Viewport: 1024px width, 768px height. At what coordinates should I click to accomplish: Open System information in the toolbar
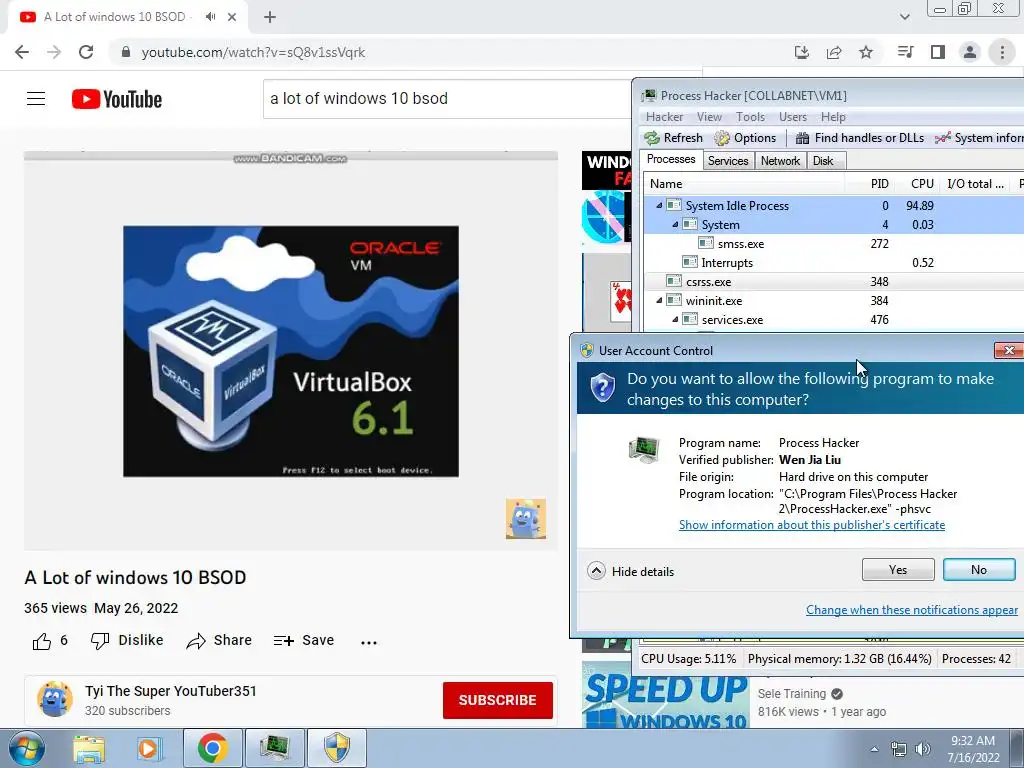[x=980, y=138]
